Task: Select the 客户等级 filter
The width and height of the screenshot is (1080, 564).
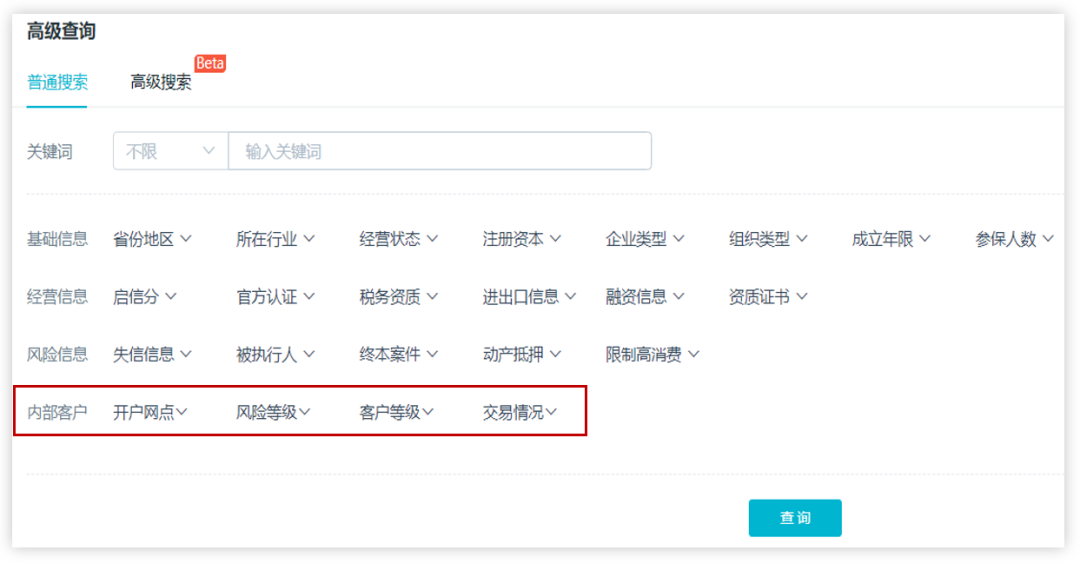Action: tap(397, 412)
